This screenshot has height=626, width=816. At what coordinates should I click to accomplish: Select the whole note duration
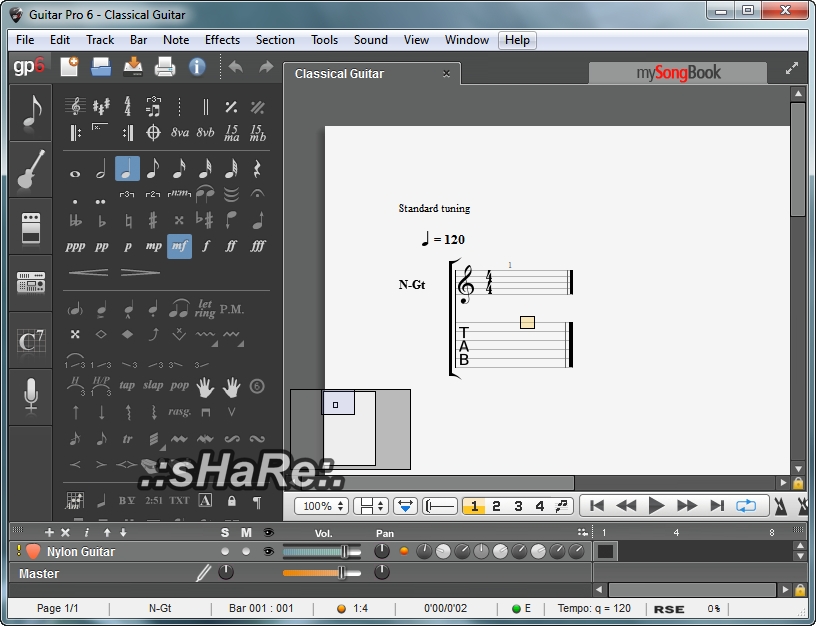point(75,174)
